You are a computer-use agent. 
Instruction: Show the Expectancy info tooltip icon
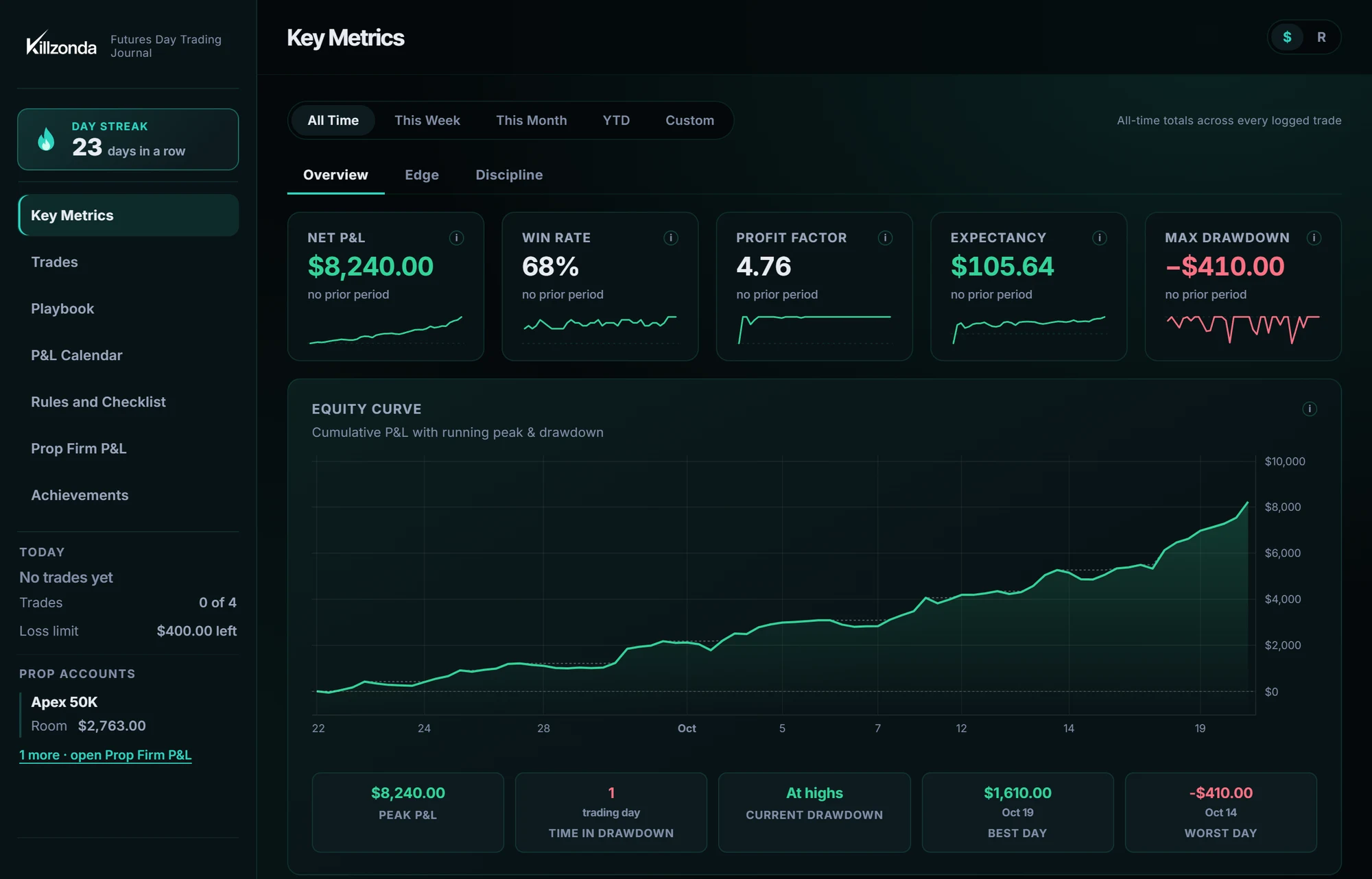[1100, 238]
